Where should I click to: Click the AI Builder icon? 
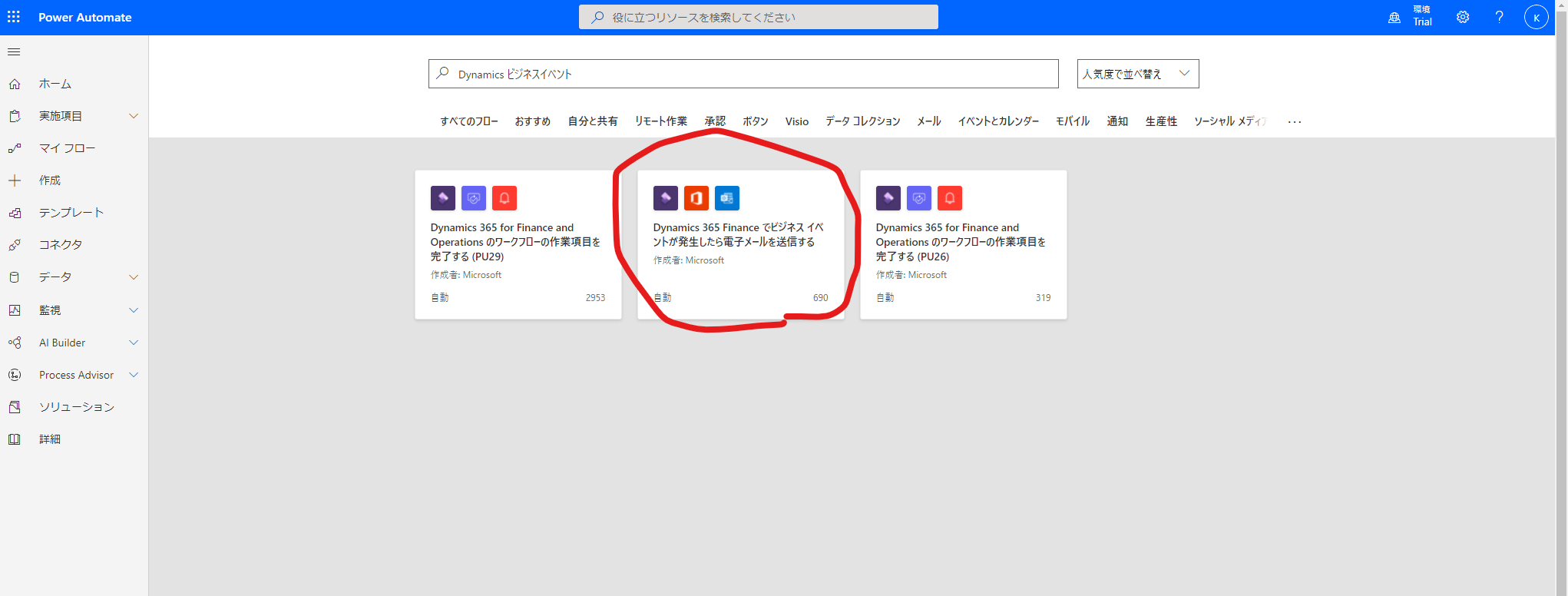[15, 343]
